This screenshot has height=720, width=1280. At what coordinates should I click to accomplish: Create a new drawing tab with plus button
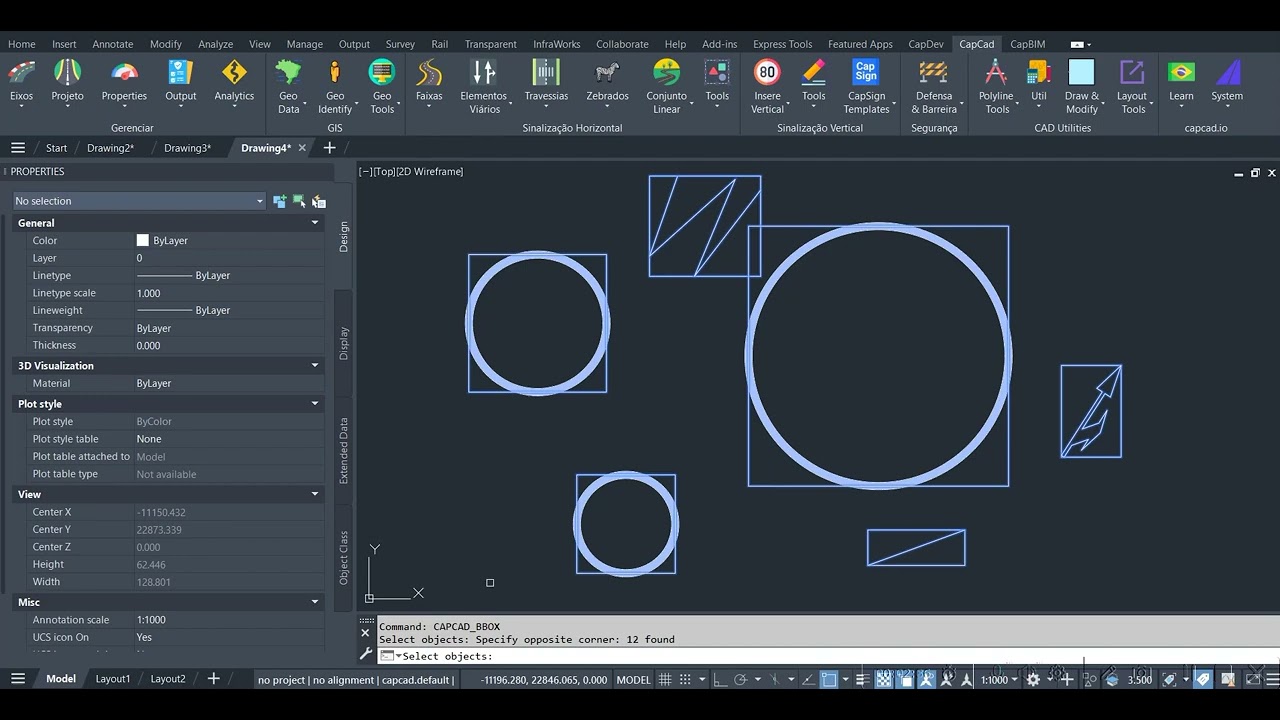pyautogui.click(x=329, y=148)
